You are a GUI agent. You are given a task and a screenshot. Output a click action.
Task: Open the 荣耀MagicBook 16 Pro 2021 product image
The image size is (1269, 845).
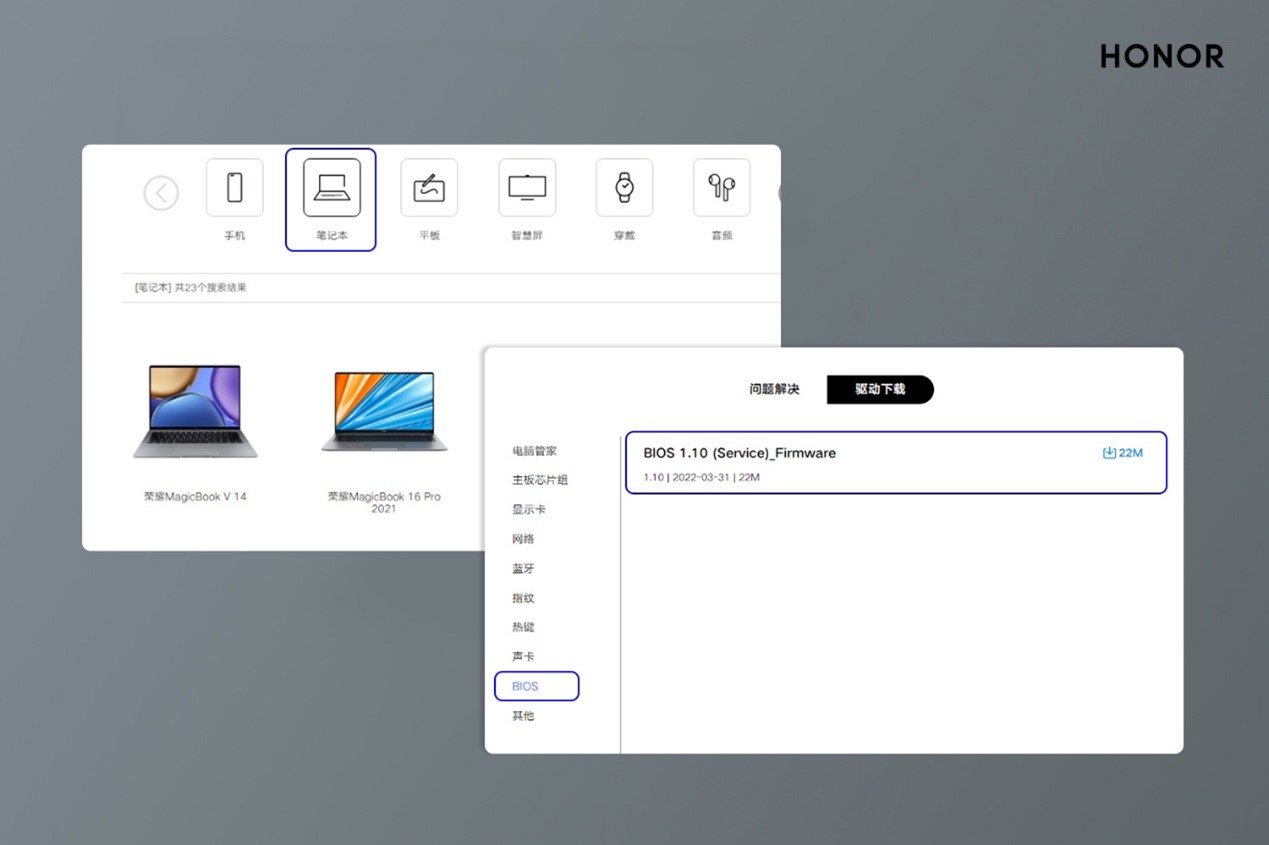tap(384, 412)
